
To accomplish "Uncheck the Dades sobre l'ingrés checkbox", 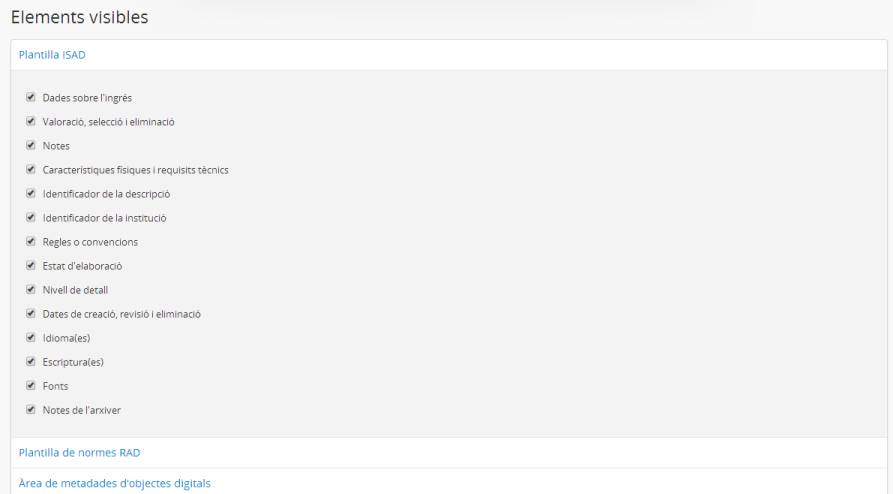I will point(31,97).
